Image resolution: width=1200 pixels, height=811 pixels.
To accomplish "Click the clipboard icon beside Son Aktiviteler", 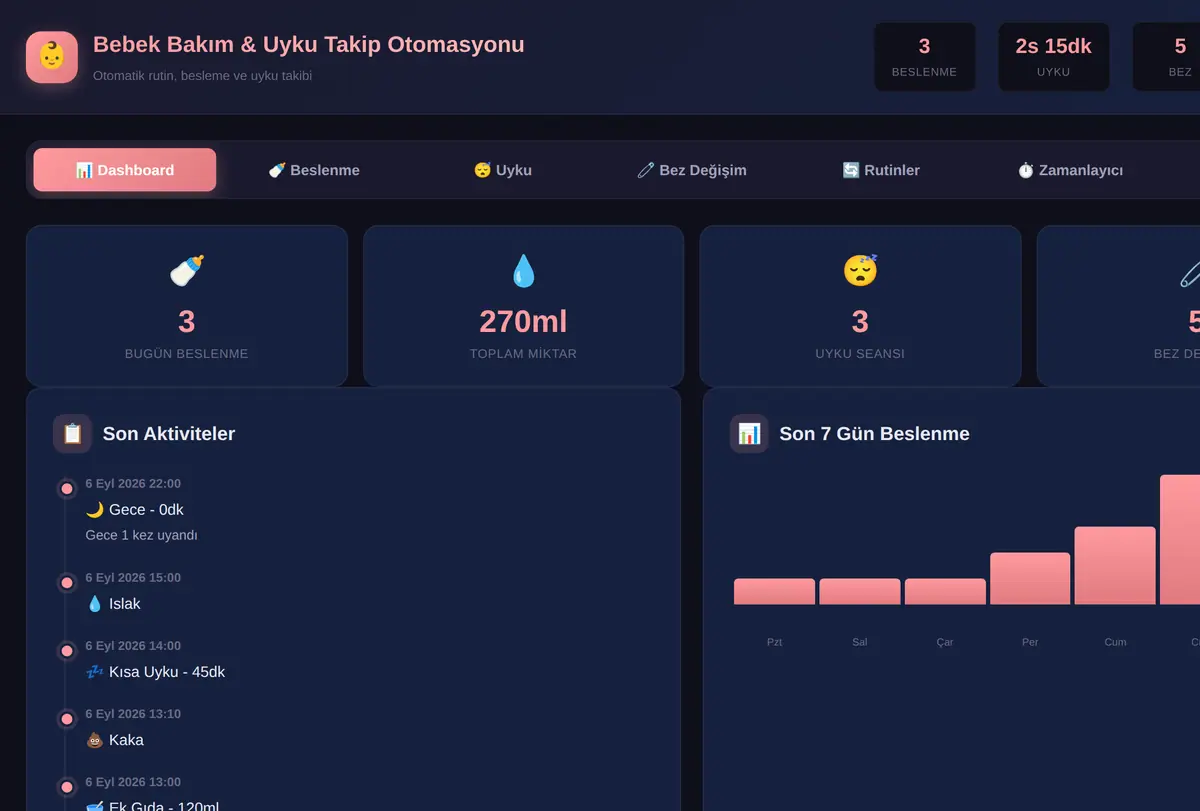I will (72, 434).
